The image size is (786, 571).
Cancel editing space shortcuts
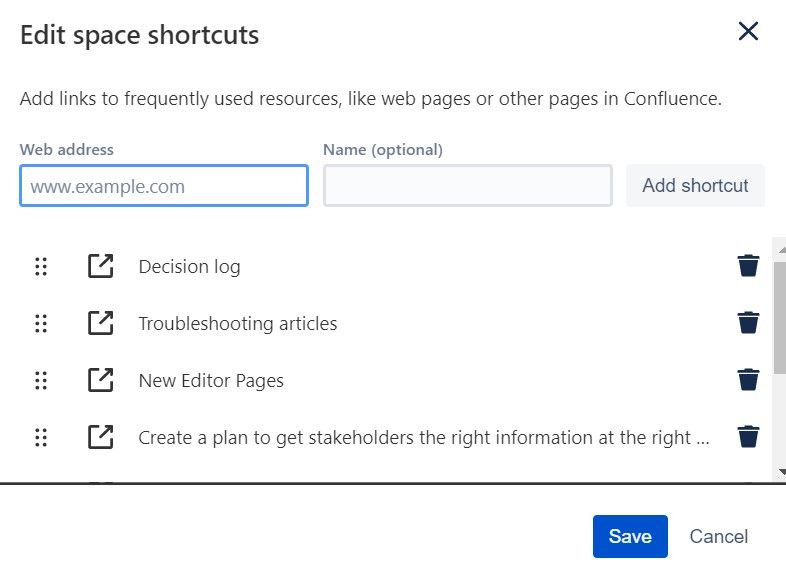[718, 537]
